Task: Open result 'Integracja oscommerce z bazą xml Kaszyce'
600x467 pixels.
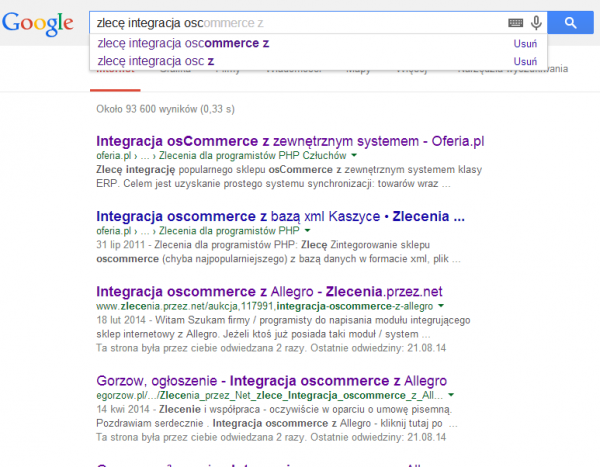Action: click(280, 216)
